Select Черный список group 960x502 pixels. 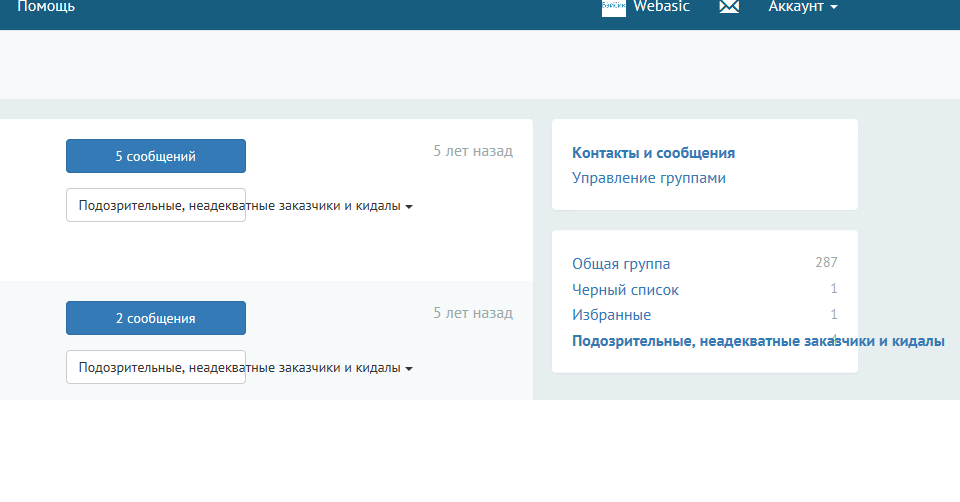coord(625,290)
